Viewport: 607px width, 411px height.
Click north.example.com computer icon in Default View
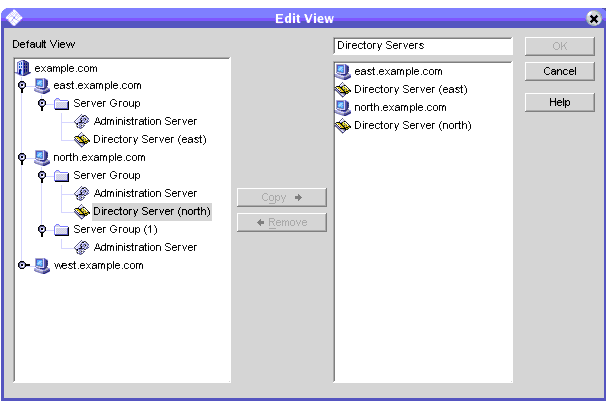point(41,158)
